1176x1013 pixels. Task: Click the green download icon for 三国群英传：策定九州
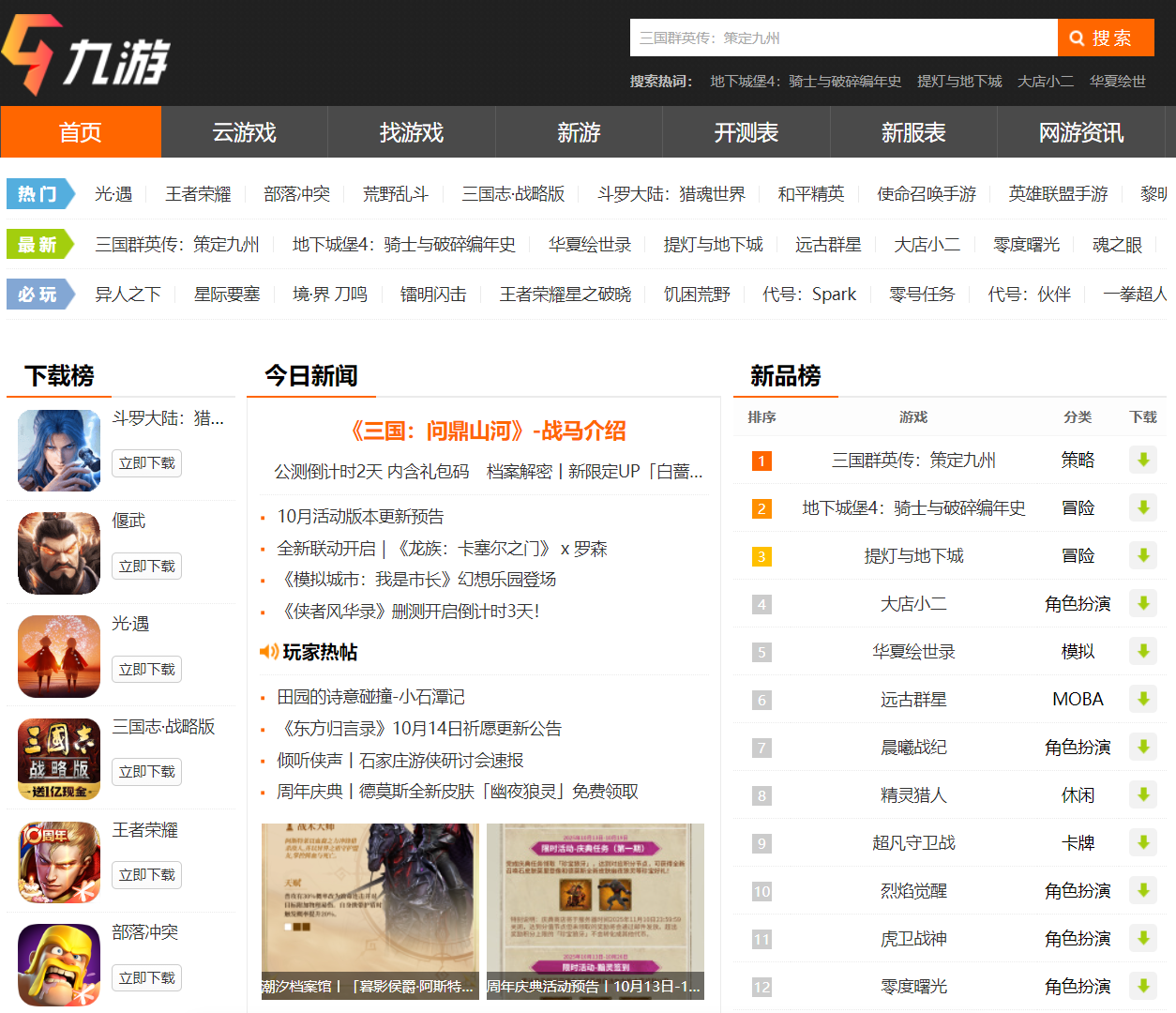(1142, 460)
